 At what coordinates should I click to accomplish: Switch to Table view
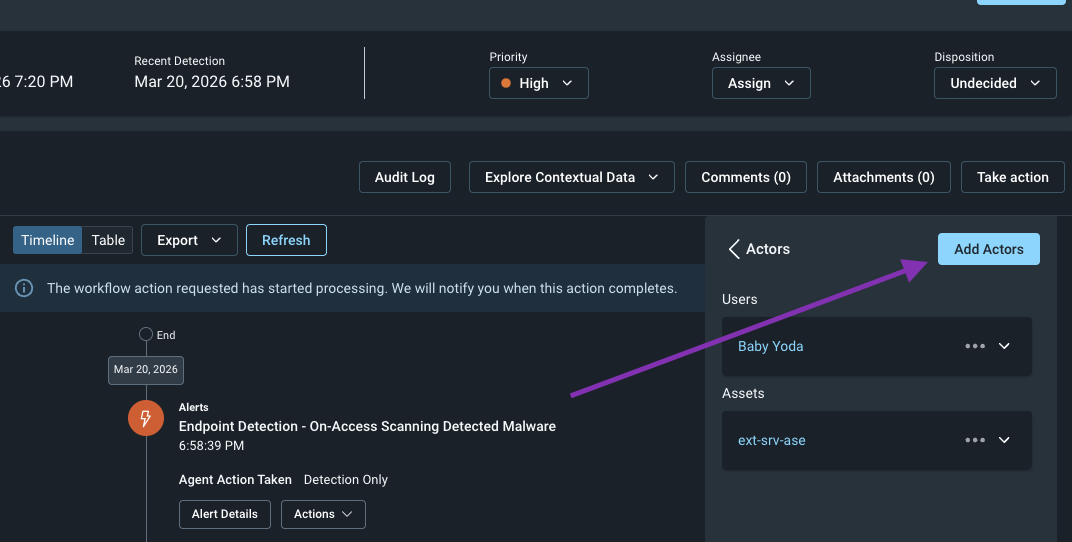(x=108, y=240)
